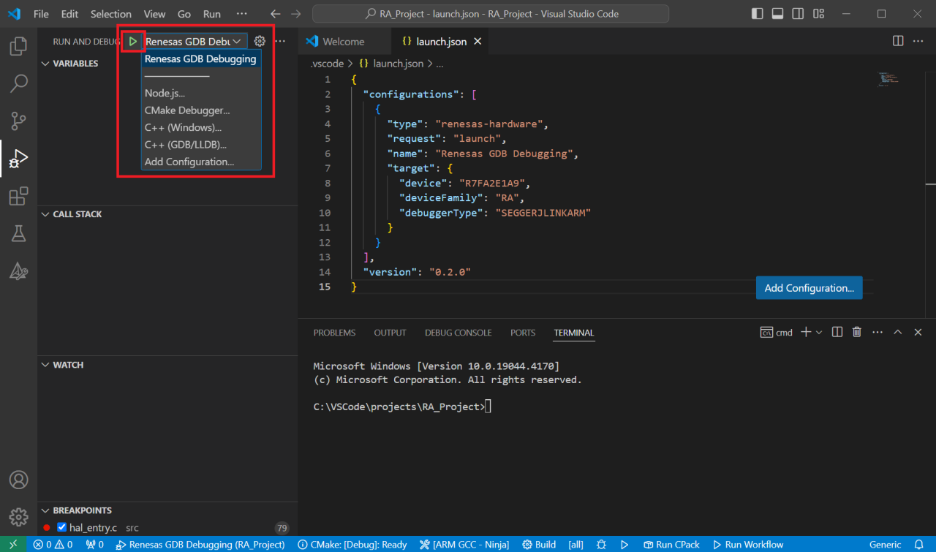Open the Selection menu
The width and height of the screenshot is (936, 553).
click(110, 15)
